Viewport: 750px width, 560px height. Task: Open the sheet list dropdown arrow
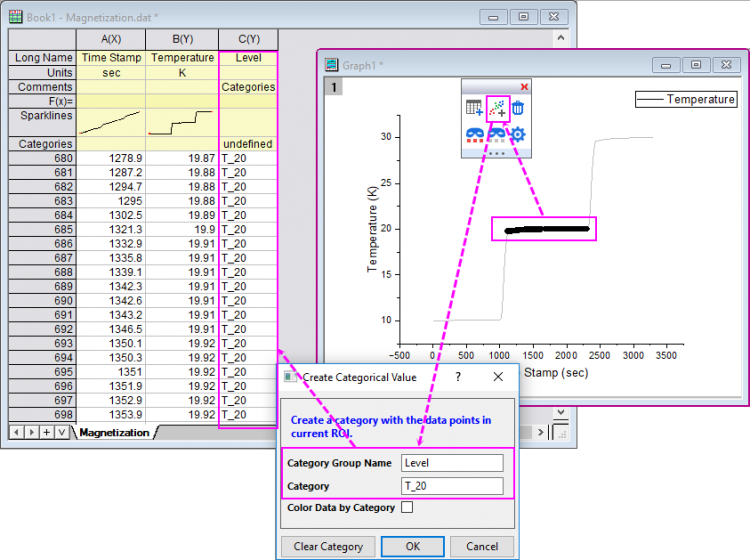(x=61, y=432)
